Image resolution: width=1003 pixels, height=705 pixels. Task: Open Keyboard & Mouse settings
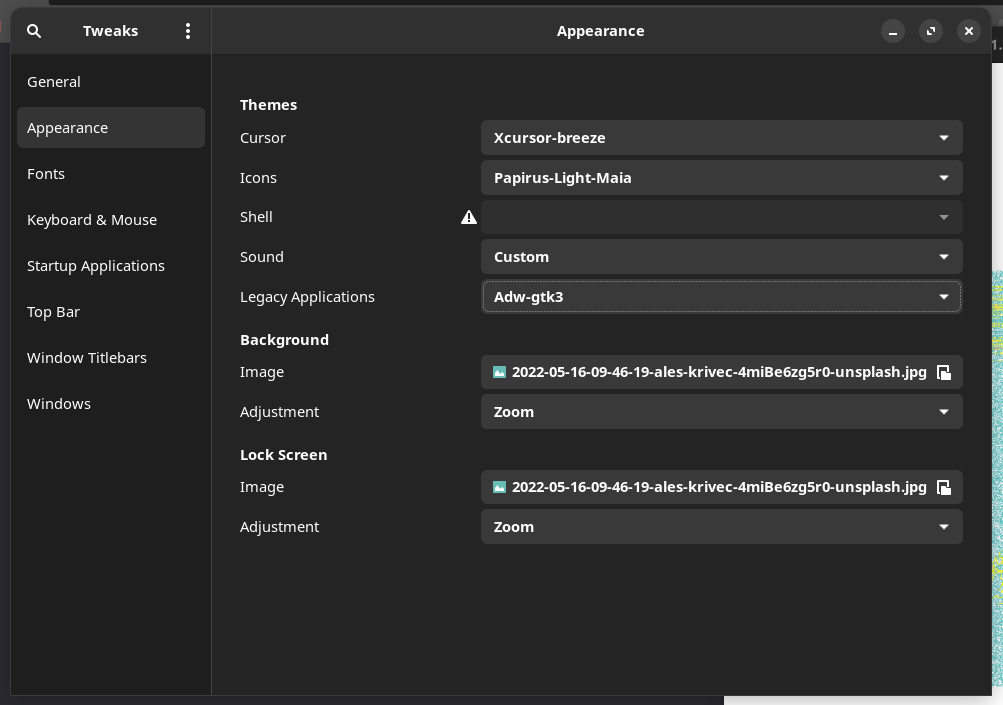[92, 220]
